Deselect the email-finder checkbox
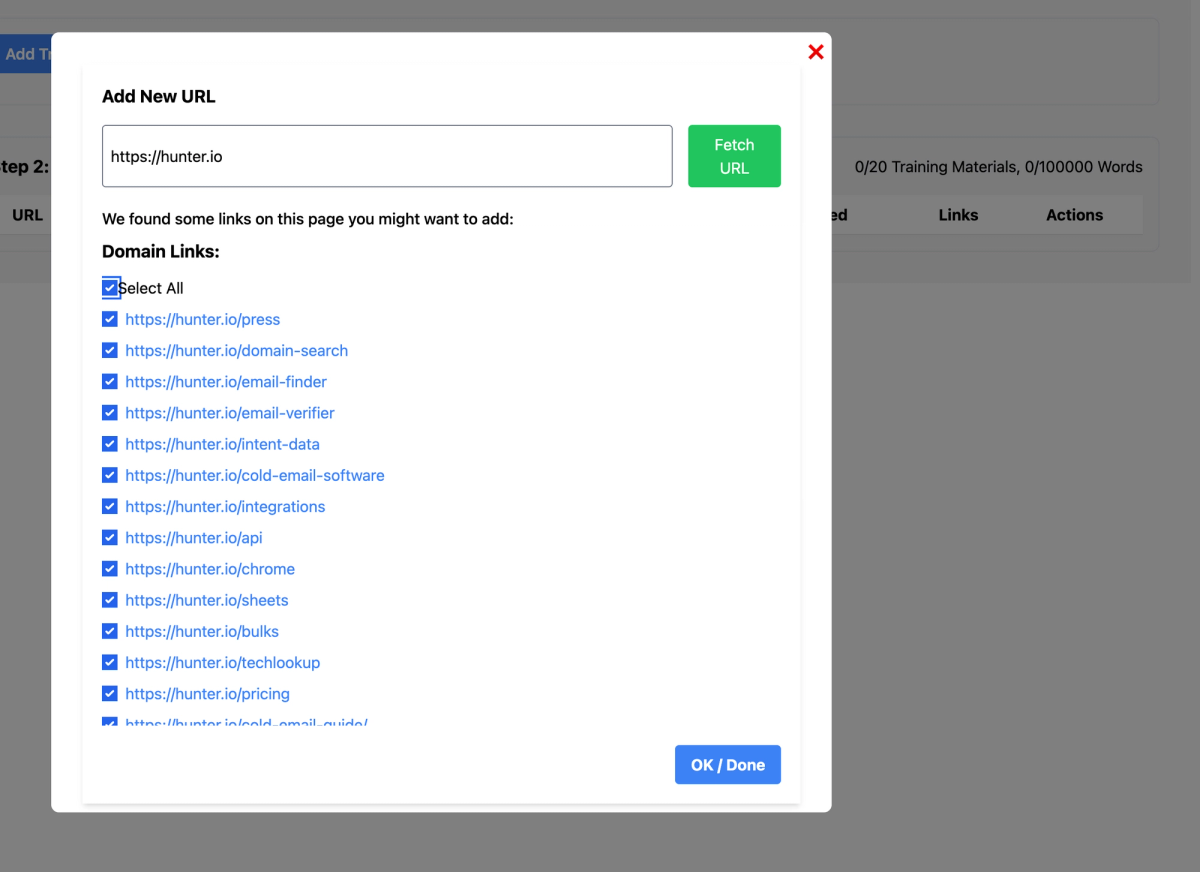This screenshot has width=1200, height=872. click(110, 382)
